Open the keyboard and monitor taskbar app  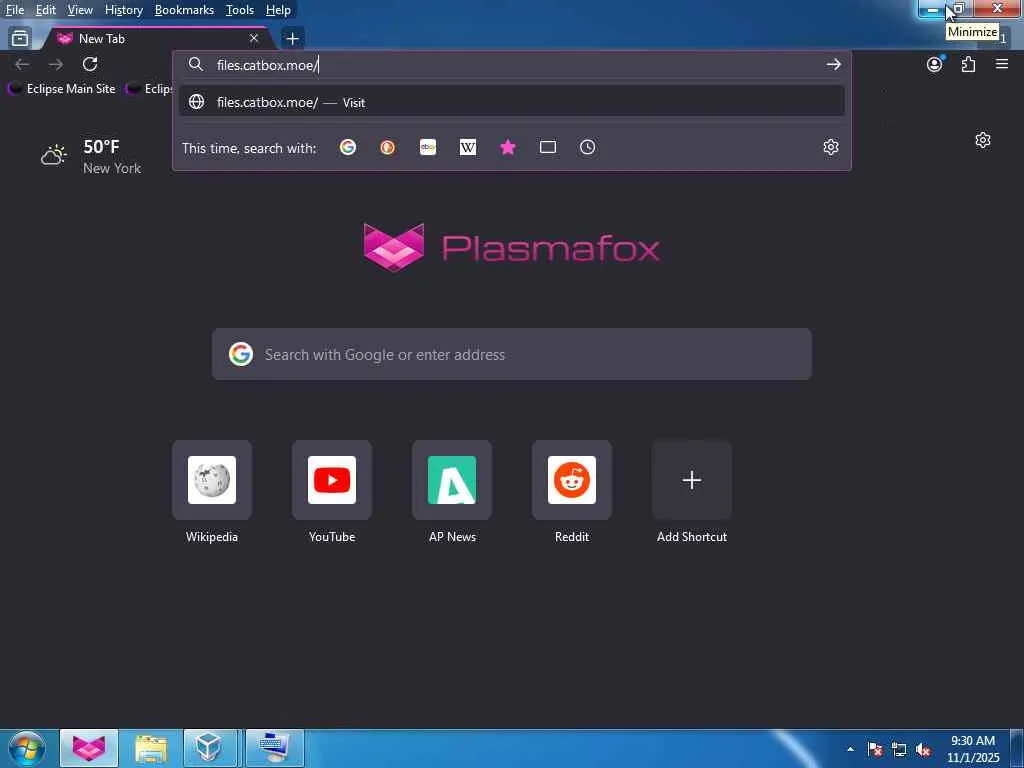[274, 748]
